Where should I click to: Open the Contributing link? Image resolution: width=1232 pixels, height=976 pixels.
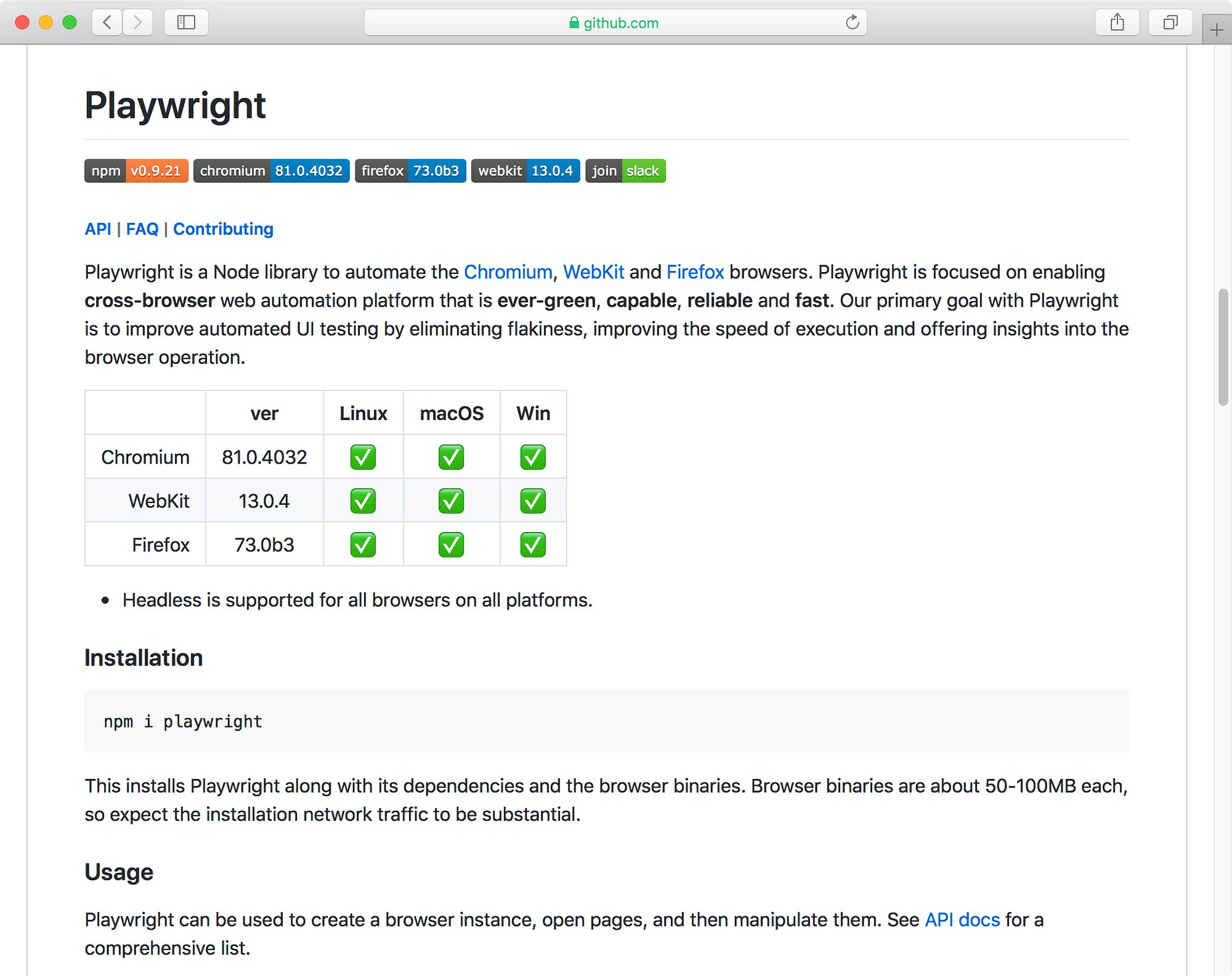[x=223, y=229]
